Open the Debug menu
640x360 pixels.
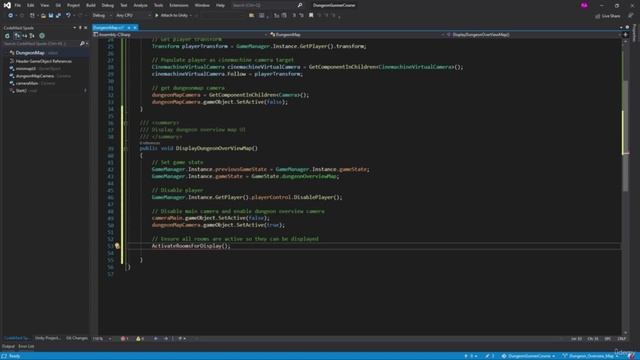click(x=108, y=5)
